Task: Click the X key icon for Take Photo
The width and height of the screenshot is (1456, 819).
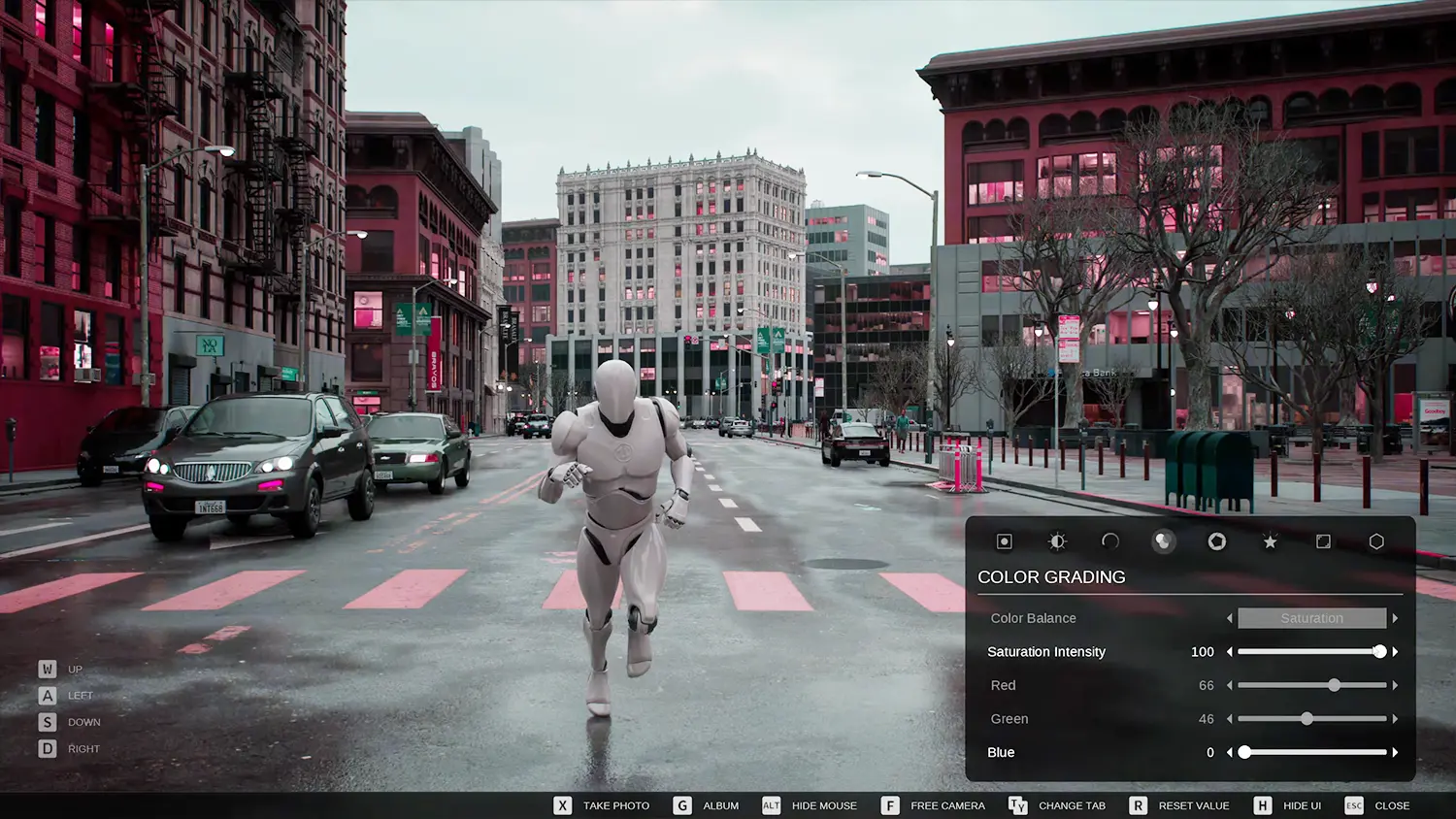Action: click(x=563, y=805)
